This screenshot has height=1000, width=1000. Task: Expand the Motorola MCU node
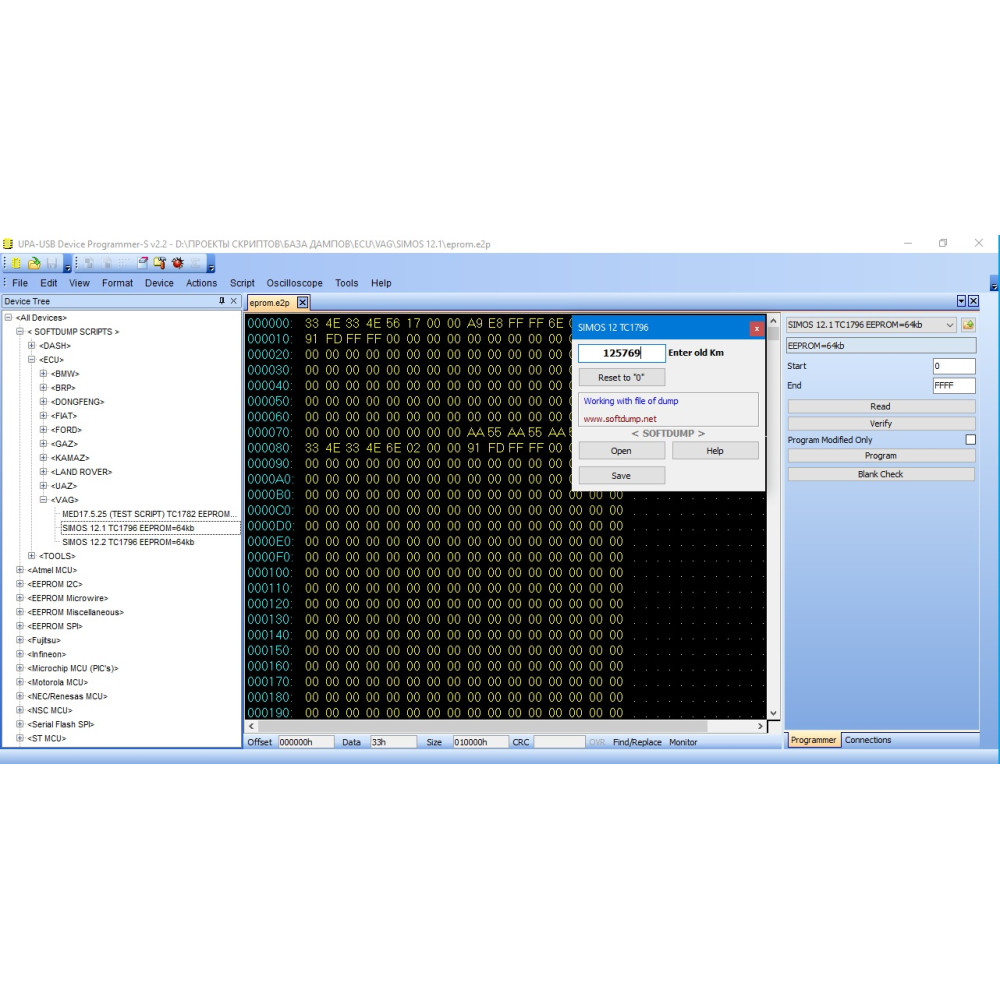(20, 682)
